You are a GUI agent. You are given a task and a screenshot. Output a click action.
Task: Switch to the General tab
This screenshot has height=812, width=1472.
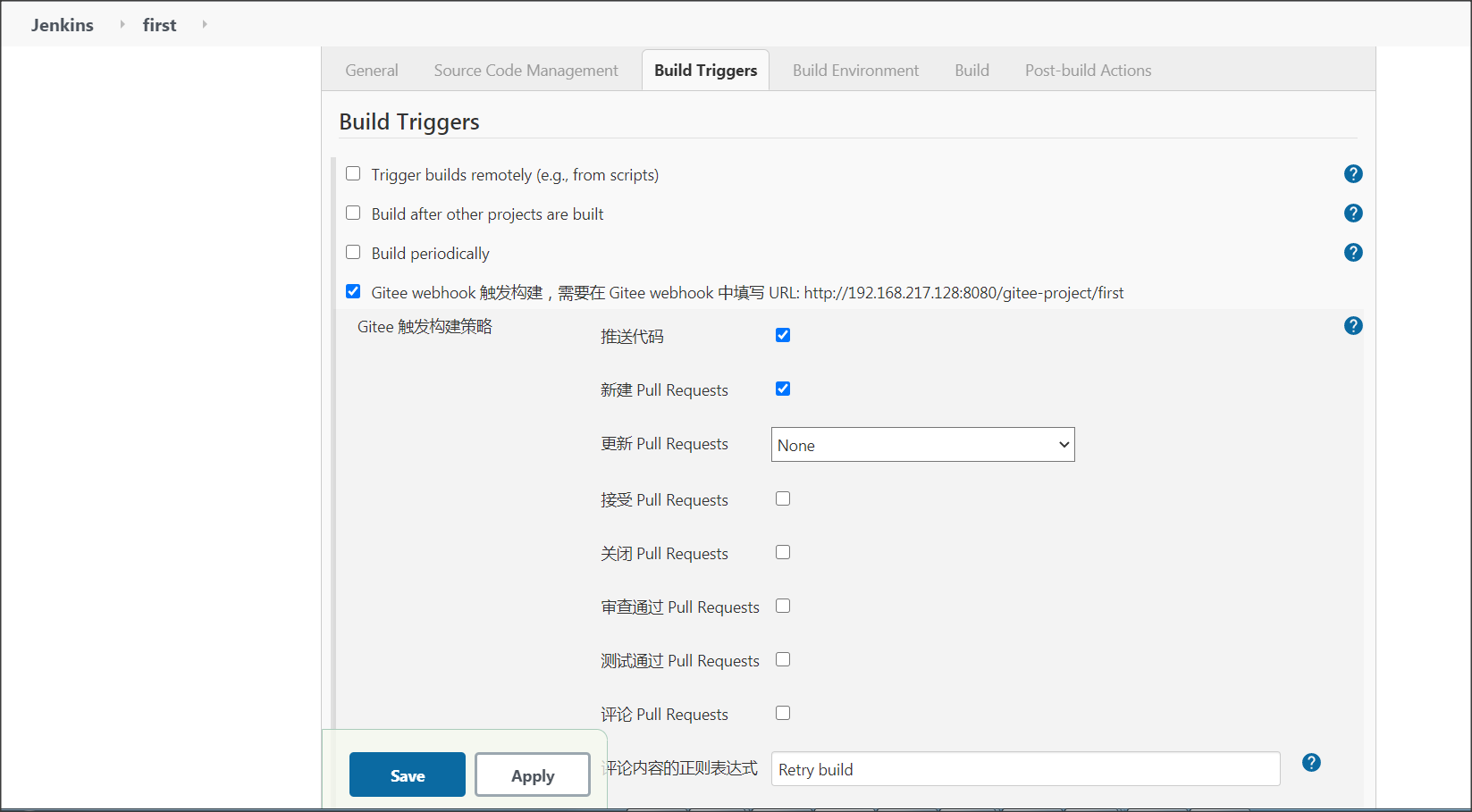[371, 70]
